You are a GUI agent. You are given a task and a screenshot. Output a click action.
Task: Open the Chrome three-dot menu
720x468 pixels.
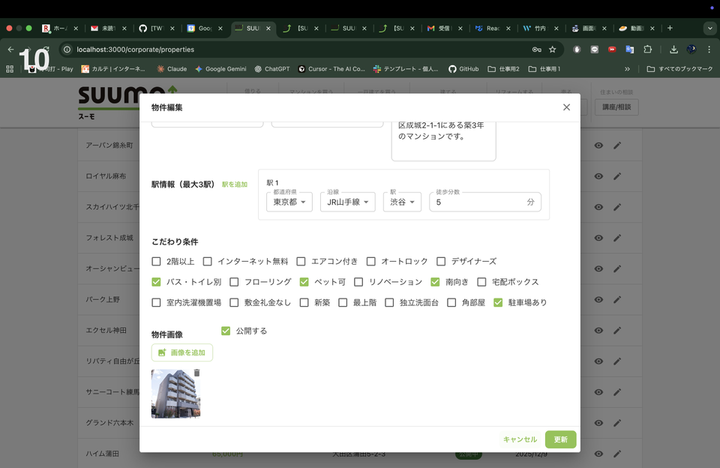(x=709, y=49)
